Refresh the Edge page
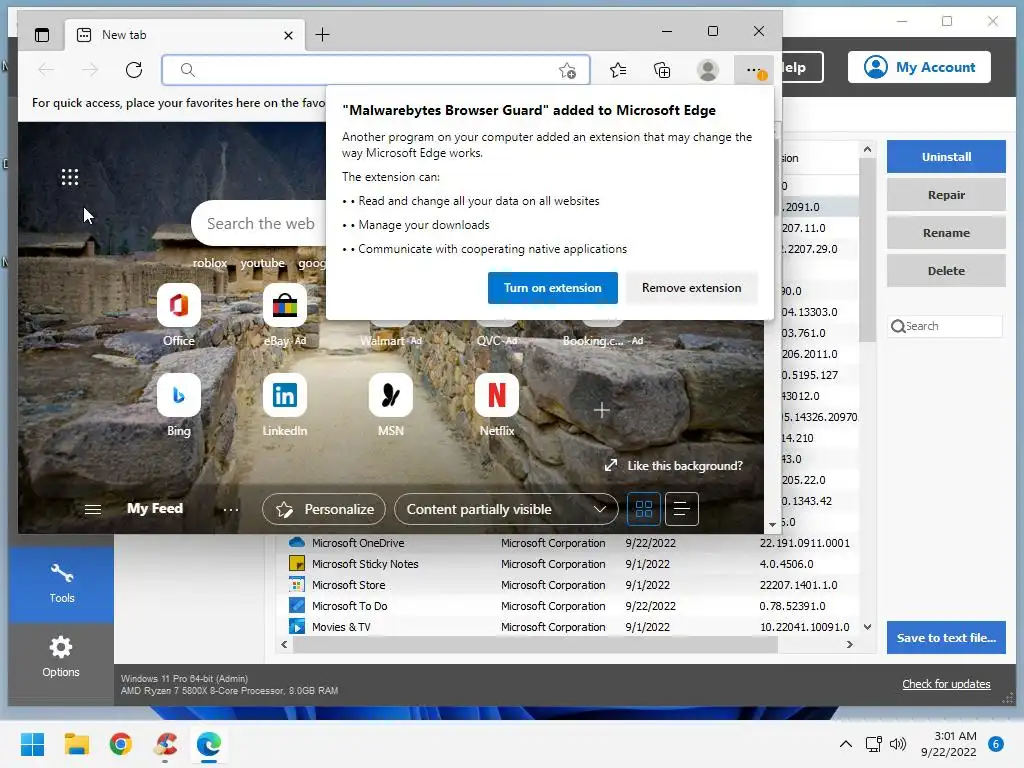 pos(134,70)
